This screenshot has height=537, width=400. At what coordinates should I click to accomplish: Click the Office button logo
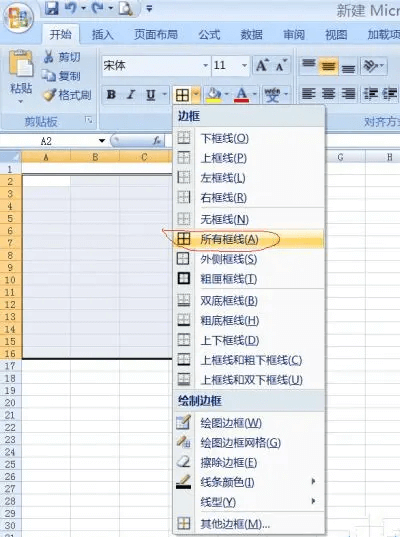pyautogui.click(x=19, y=16)
